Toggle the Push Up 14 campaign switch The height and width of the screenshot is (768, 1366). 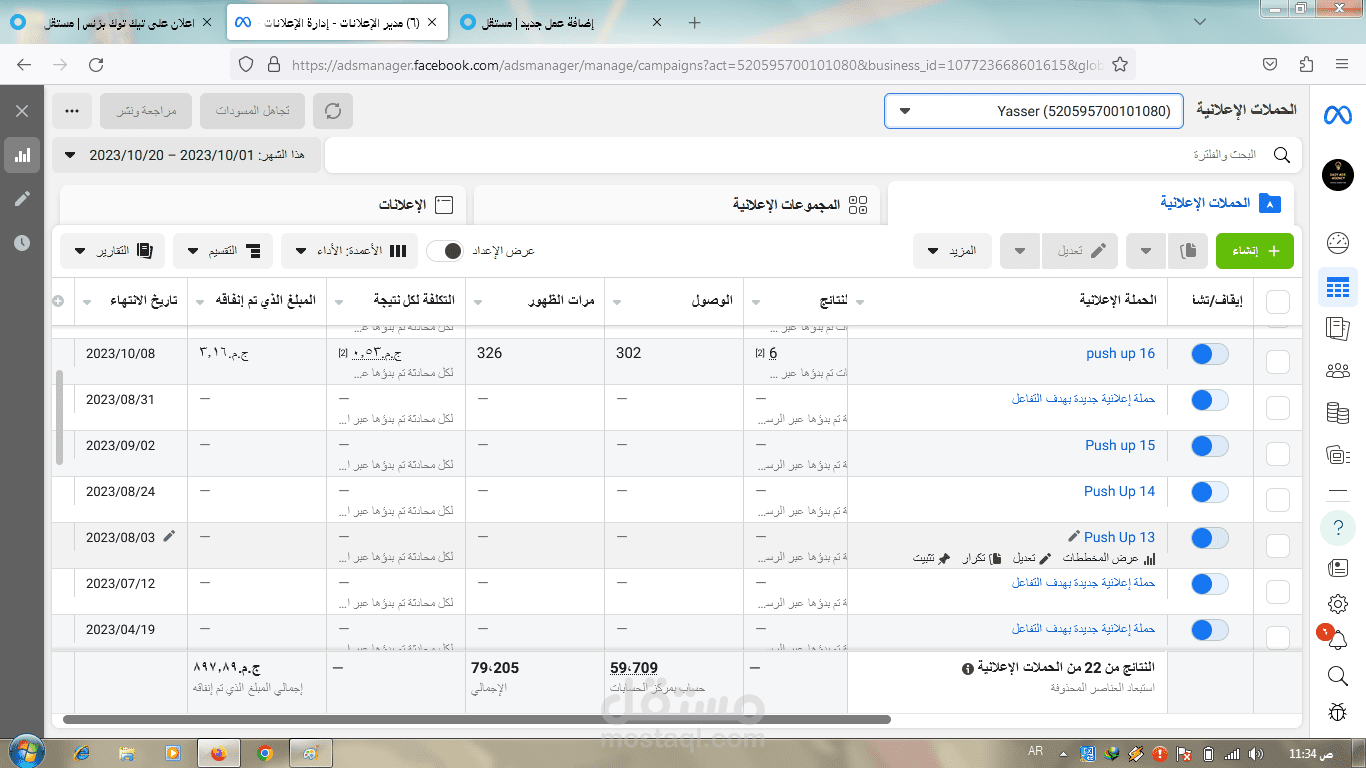[x=1209, y=492]
